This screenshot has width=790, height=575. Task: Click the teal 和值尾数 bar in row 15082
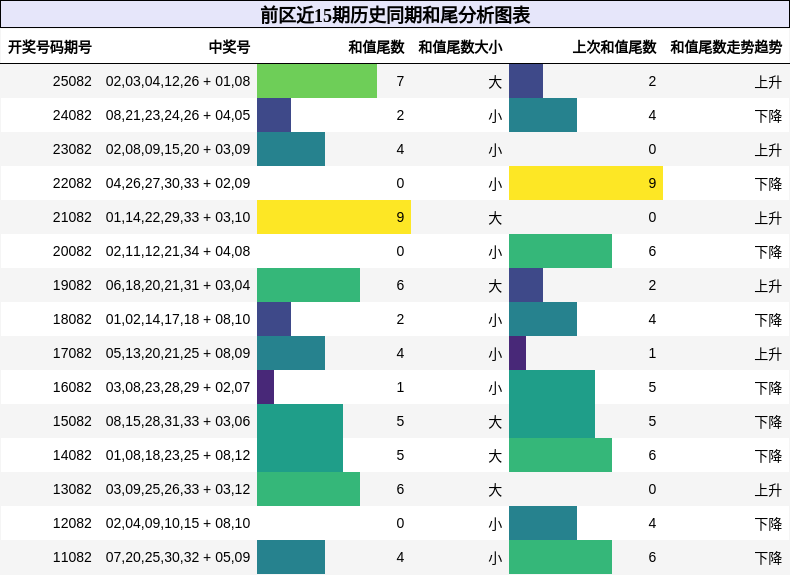coord(300,421)
